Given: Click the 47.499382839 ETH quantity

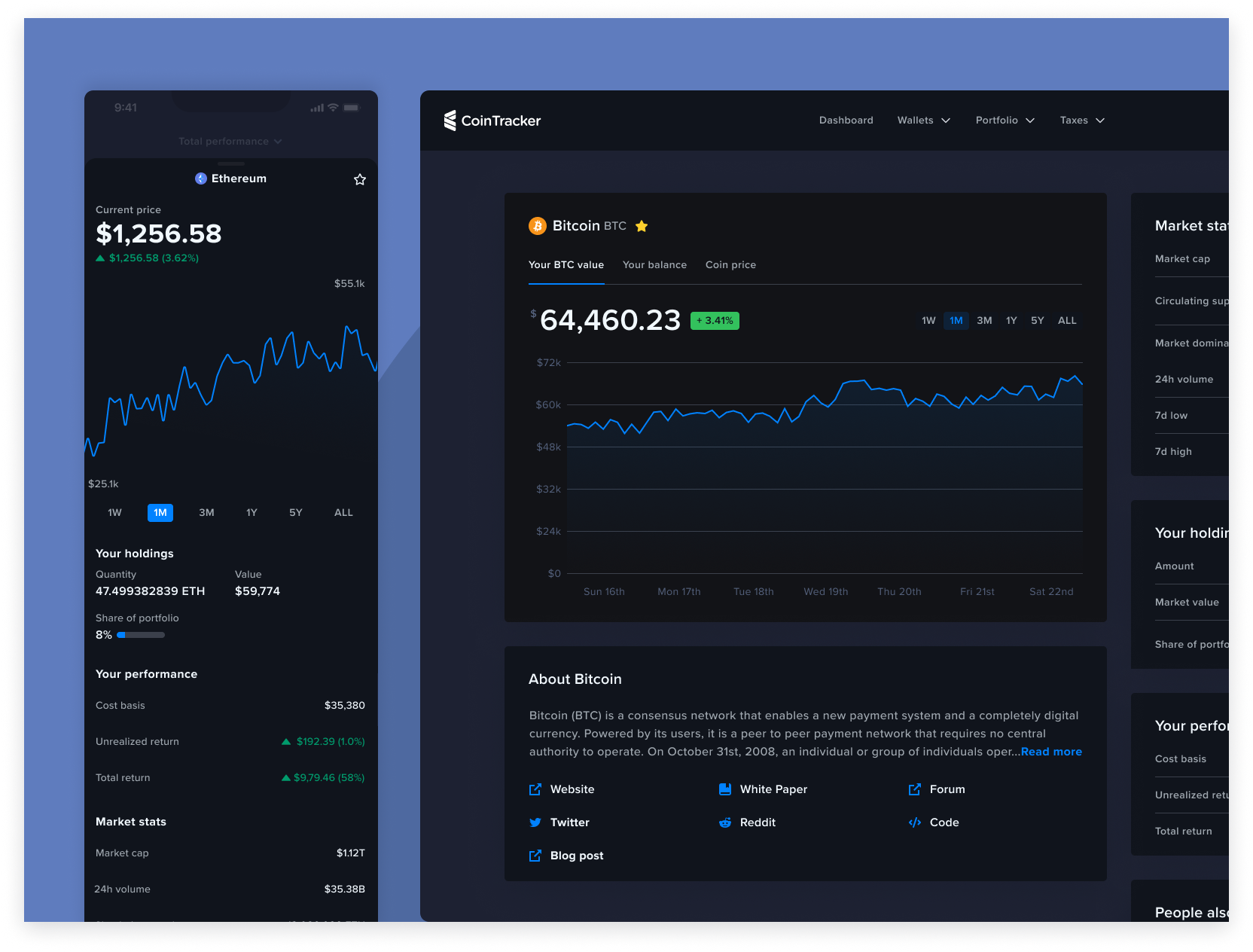Looking at the screenshot, I should coord(150,591).
